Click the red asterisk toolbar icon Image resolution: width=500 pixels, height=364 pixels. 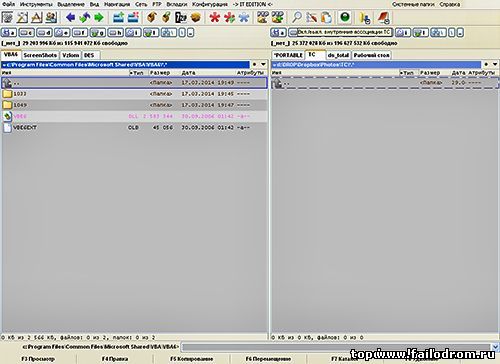[x=215, y=17]
